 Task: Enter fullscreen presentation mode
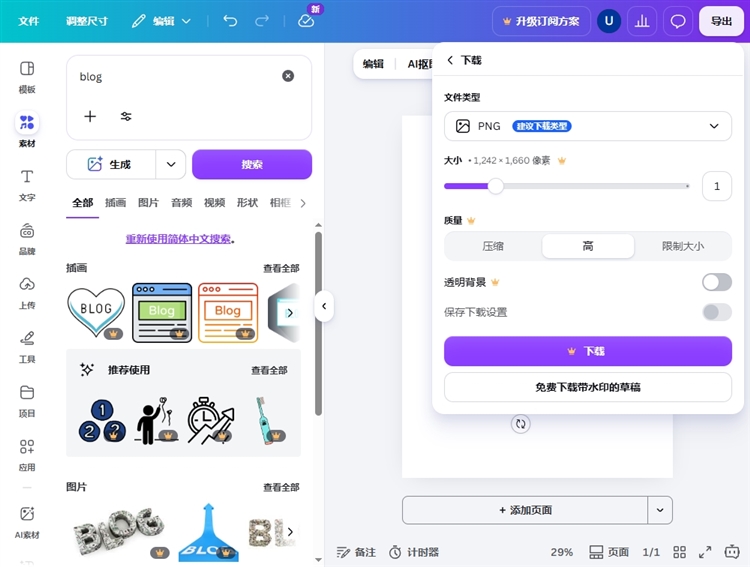pos(705,552)
